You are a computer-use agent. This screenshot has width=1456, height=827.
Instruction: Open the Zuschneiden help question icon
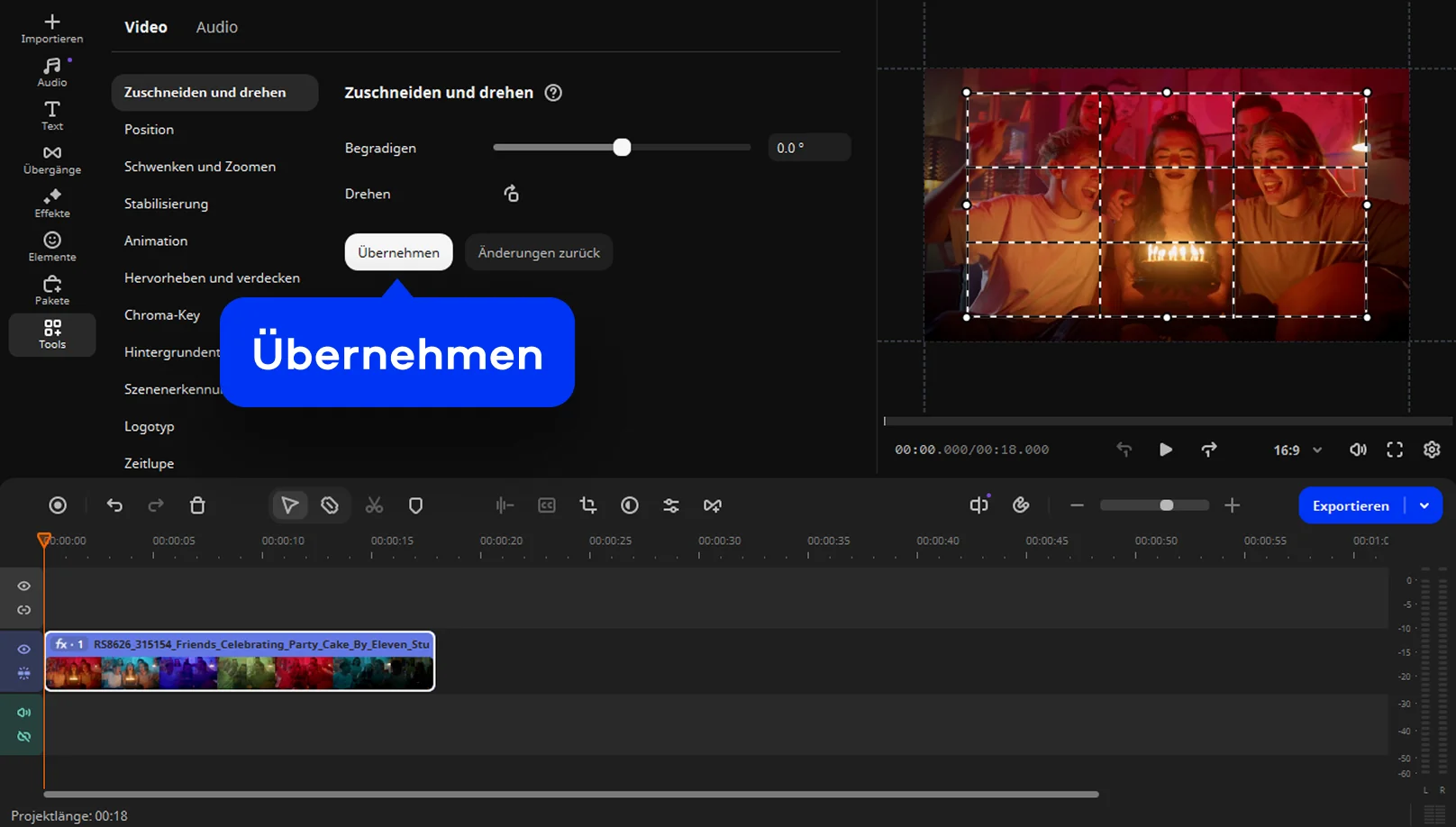point(553,93)
